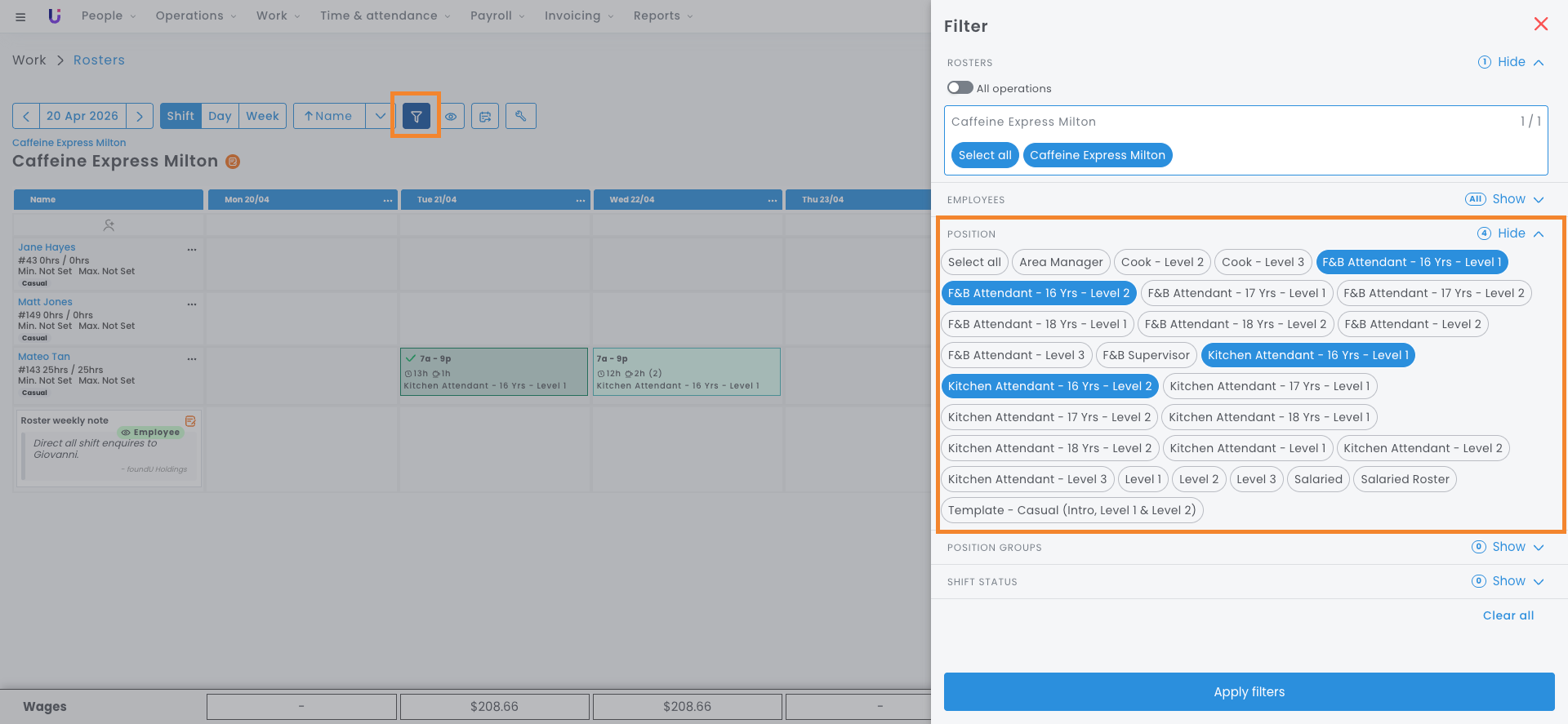Open the hamburger navigation menu
This screenshot has width=1568, height=724.
click(x=20, y=16)
